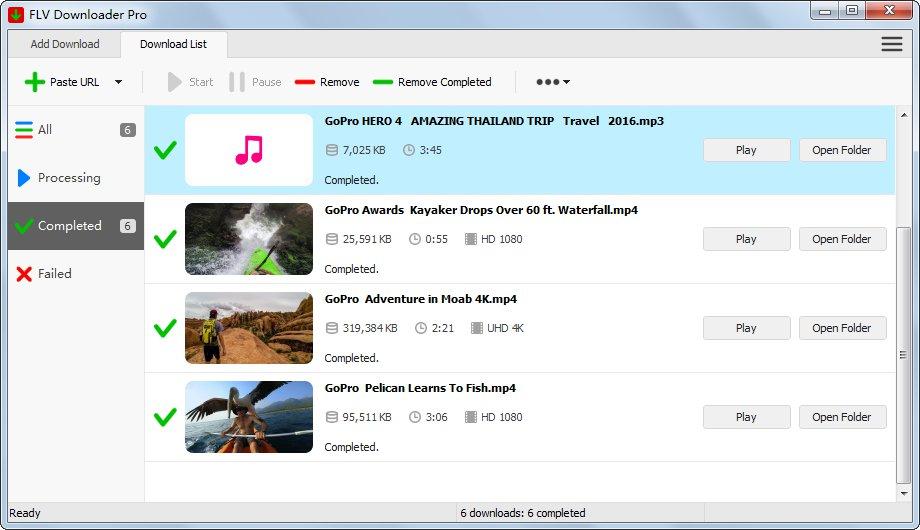Switch to the Add Download tab

(65, 44)
